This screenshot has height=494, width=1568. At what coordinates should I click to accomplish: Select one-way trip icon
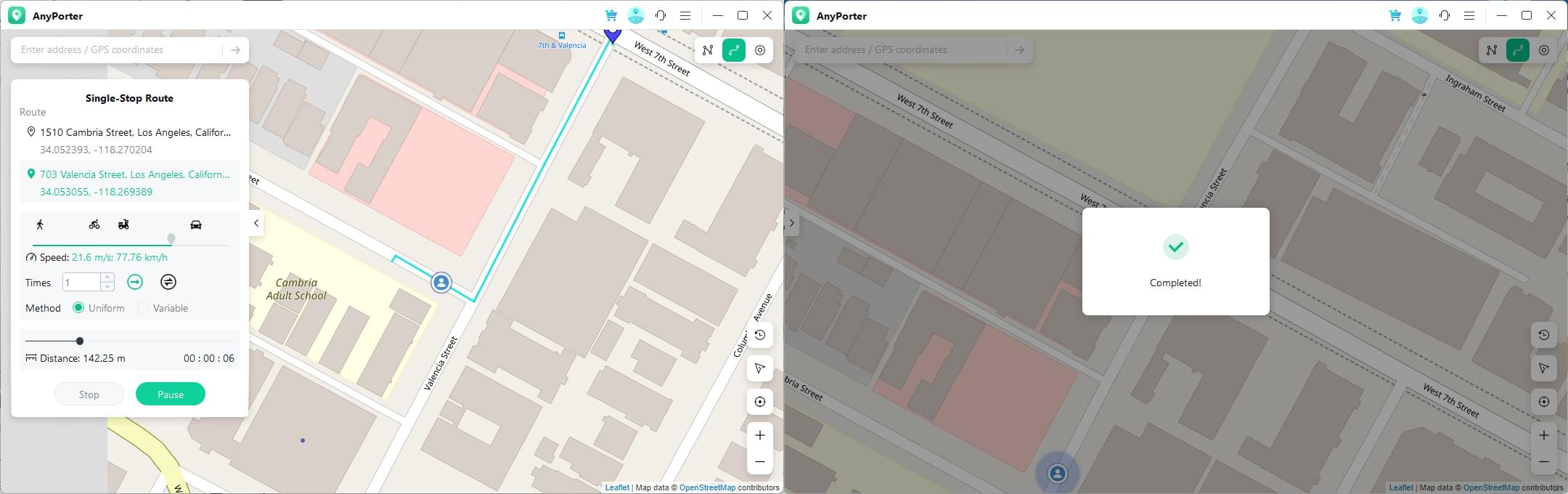(135, 282)
